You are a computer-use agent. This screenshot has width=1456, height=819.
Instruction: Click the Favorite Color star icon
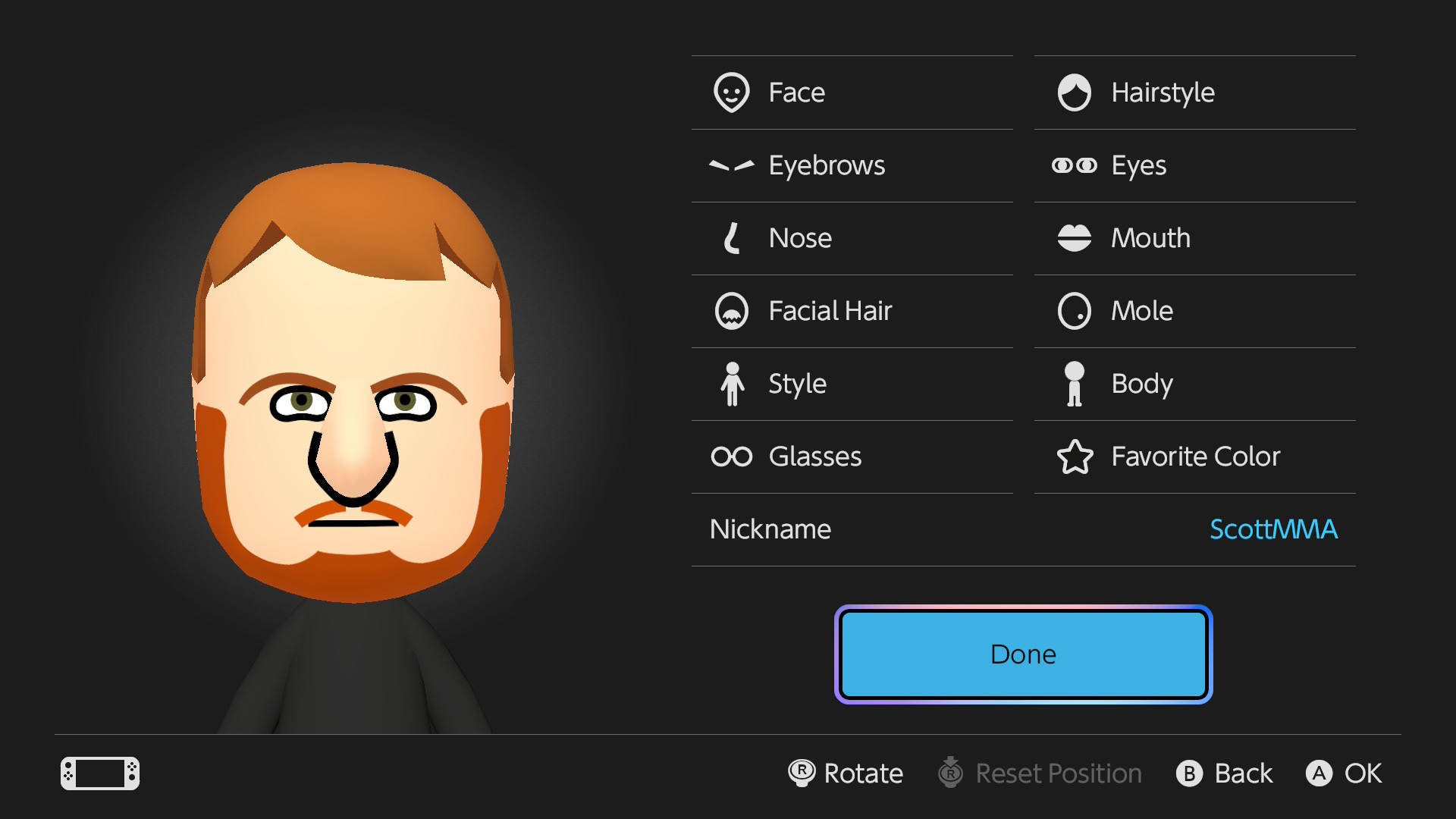tap(1075, 457)
